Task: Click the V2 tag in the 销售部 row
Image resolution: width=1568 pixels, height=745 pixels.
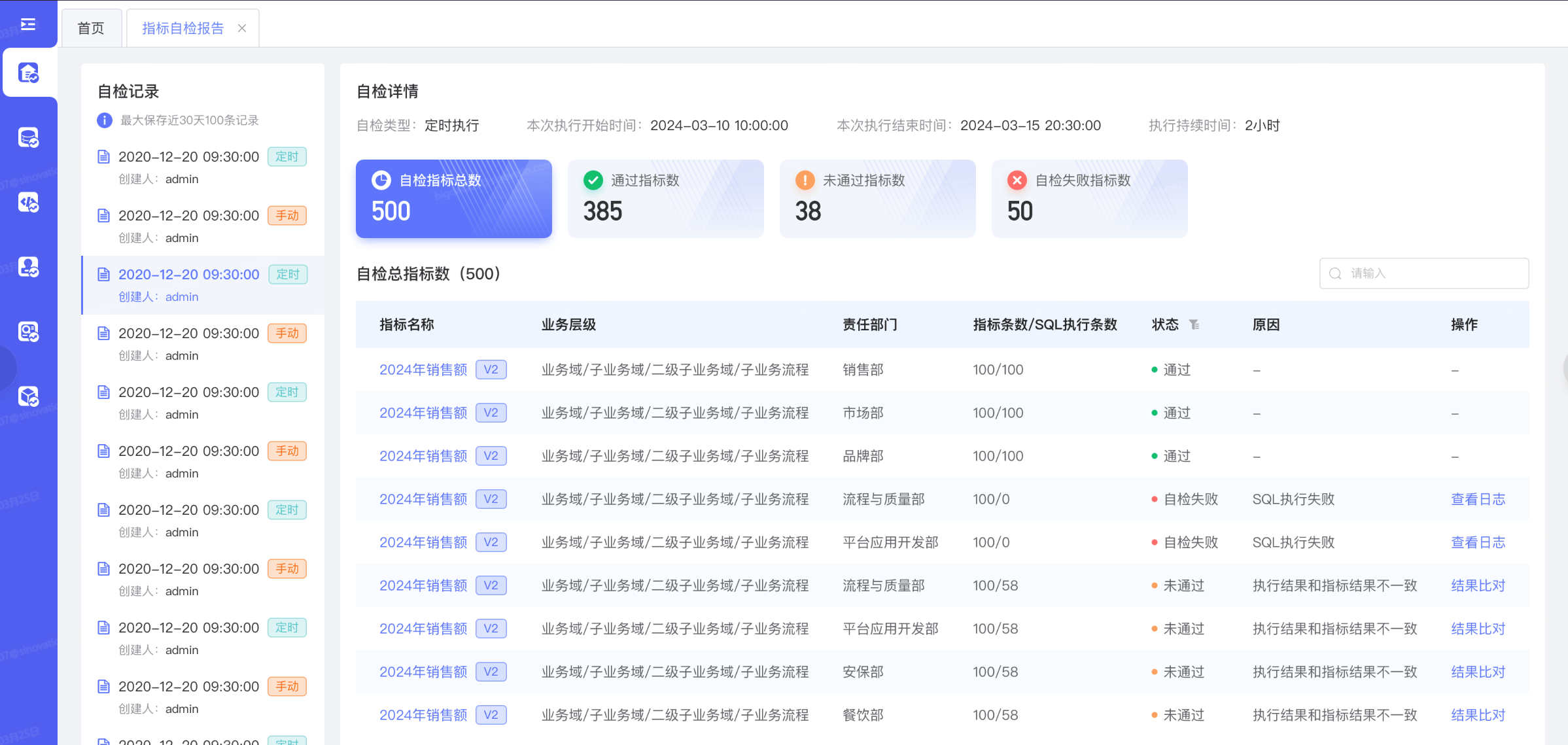Action: 491,370
